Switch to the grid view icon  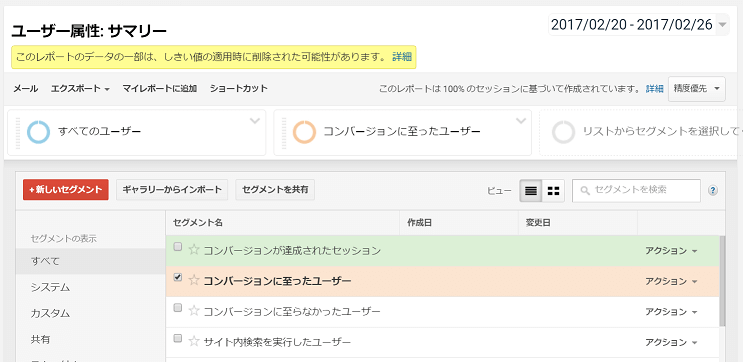click(553, 191)
